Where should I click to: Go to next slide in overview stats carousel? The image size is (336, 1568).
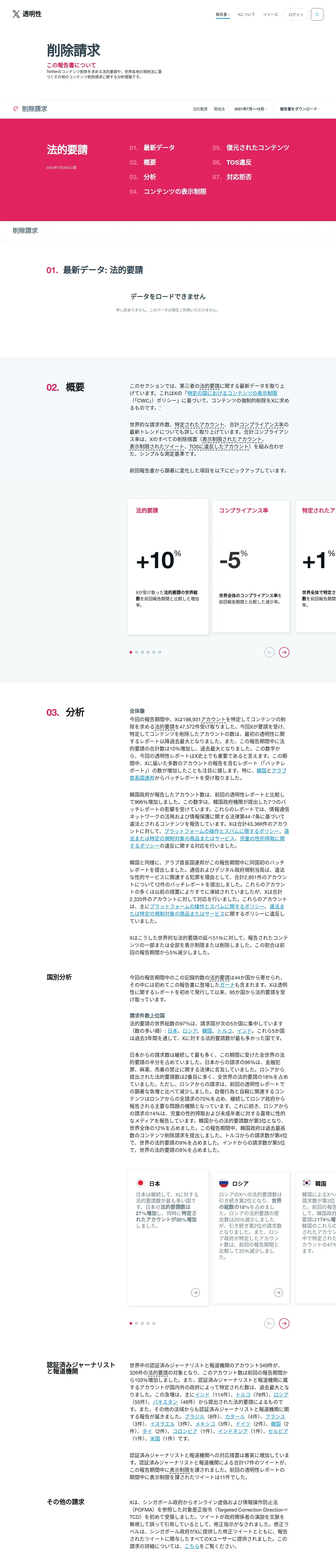tap(284, 652)
